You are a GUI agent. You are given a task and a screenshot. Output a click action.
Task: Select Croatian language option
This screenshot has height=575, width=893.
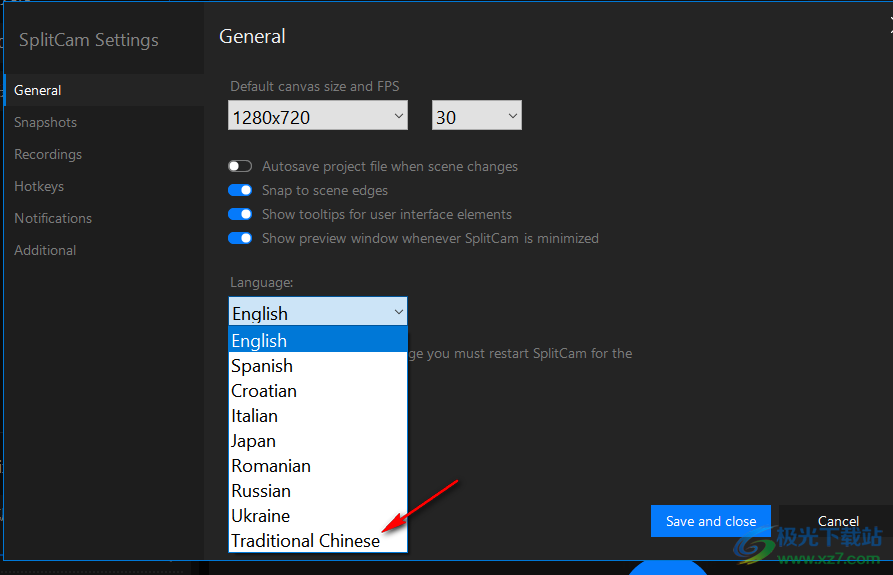pos(318,390)
